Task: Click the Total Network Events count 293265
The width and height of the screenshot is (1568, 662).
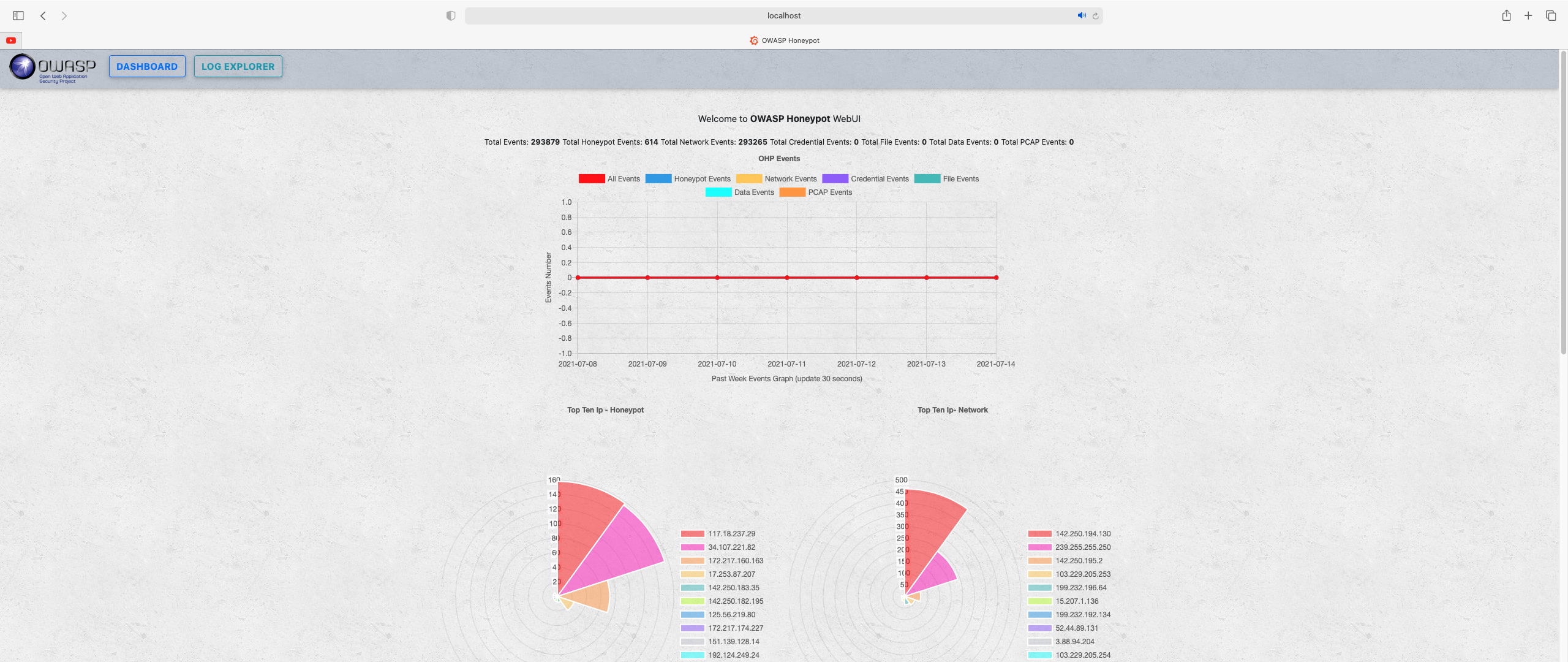Action: pos(753,142)
